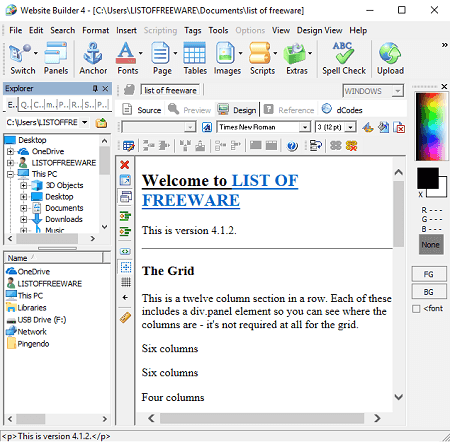Image resolution: width=450 pixels, height=442 pixels.
Task: Click the None color button
Action: tap(431, 245)
